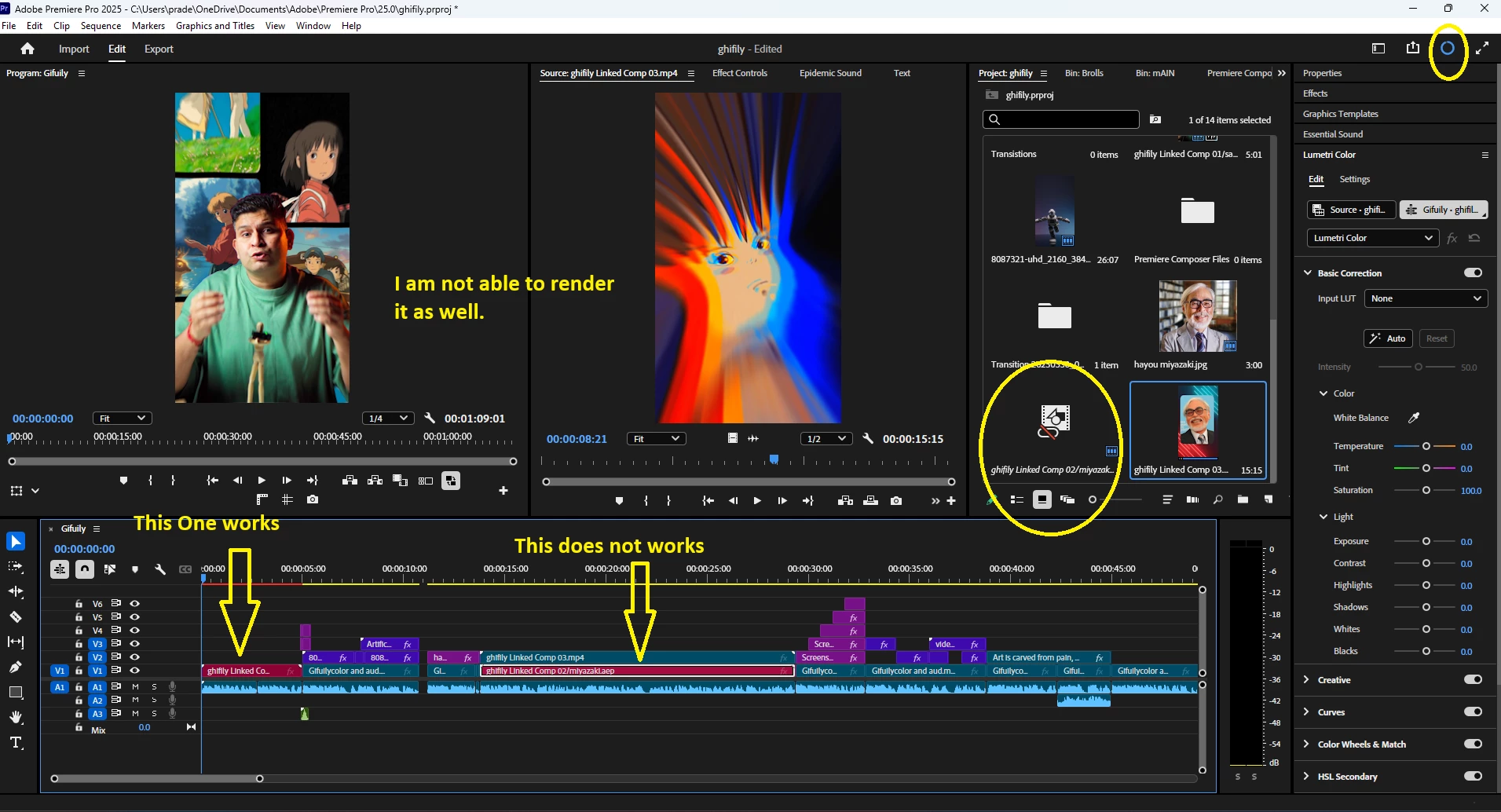This screenshot has width=1501, height=812.
Task: Expand the Creative section
Action: [x=1307, y=679]
